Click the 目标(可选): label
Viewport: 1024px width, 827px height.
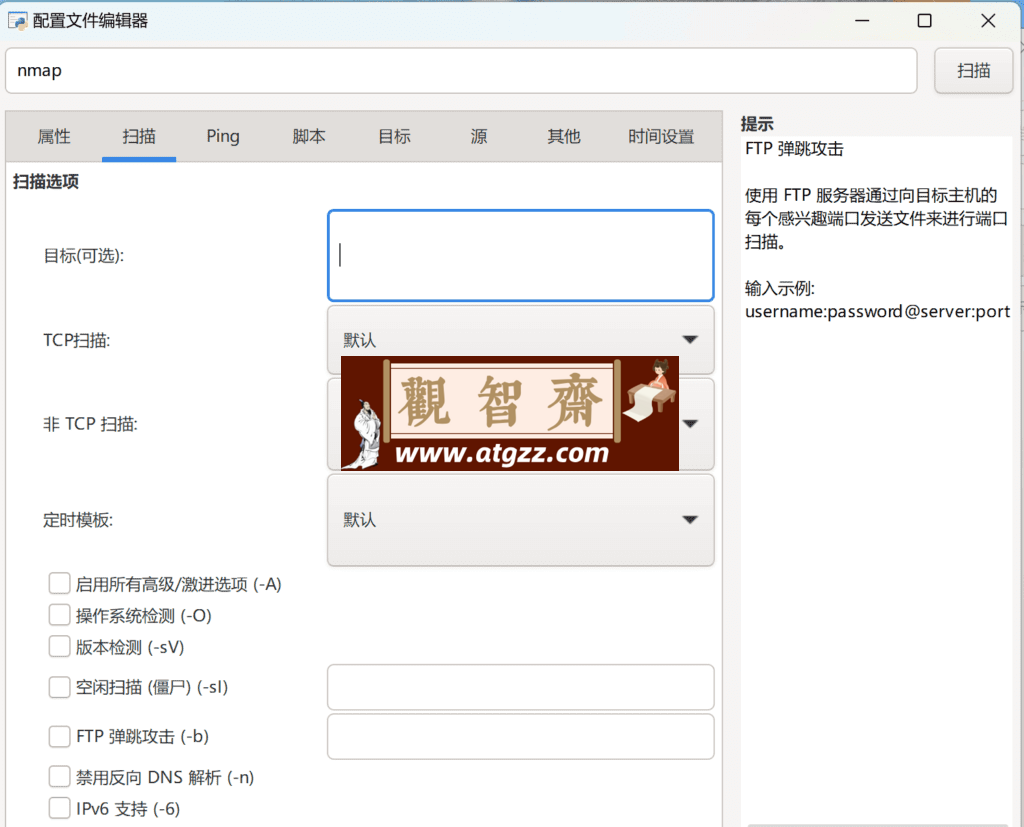pyautogui.click(x=84, y=255)
